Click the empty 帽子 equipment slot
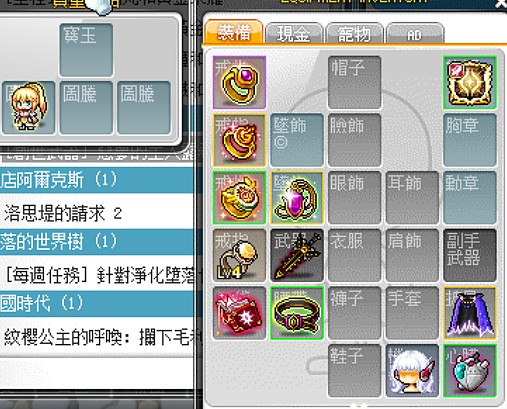Screen dimensions: 507x409 [x=354, y=82]
